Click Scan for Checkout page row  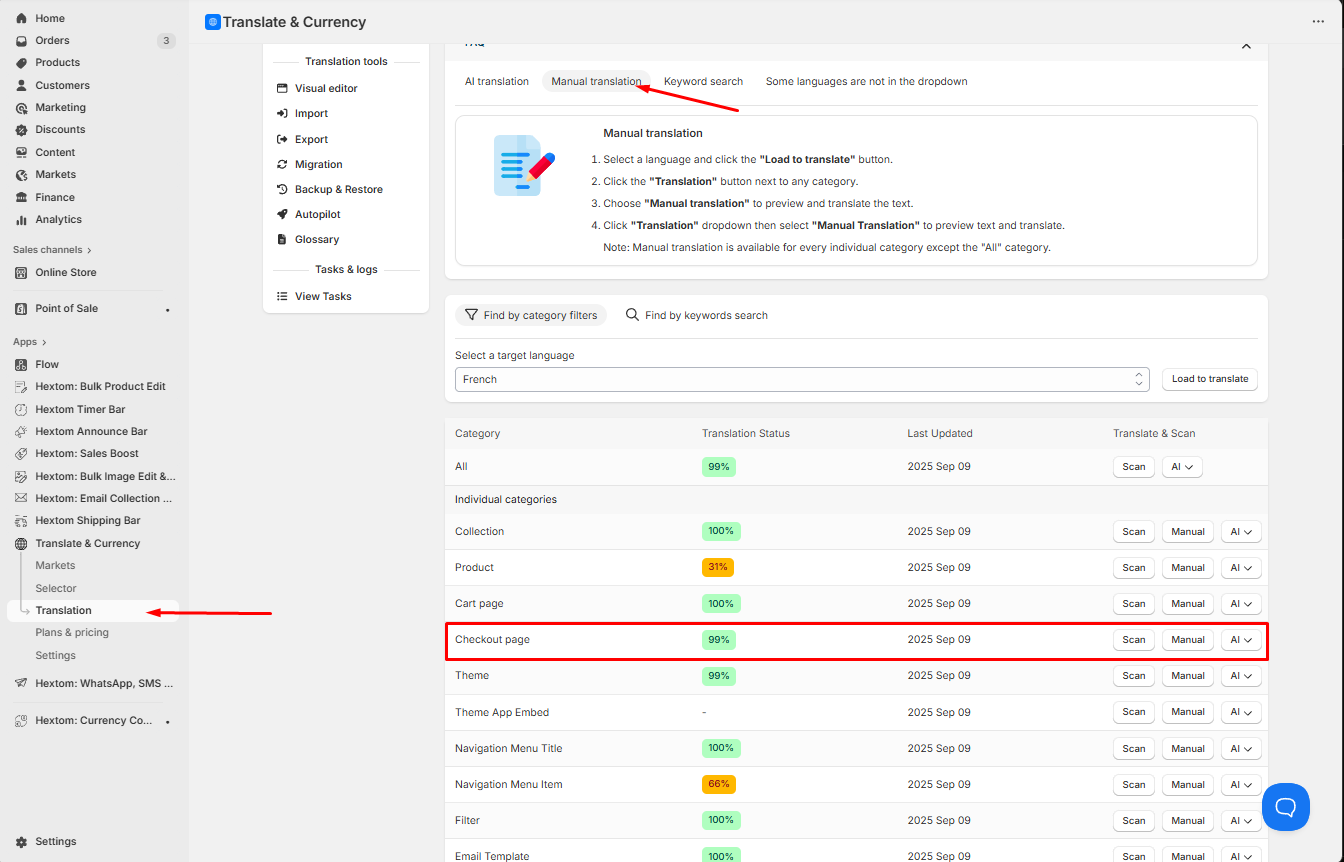pos(1134,640)
